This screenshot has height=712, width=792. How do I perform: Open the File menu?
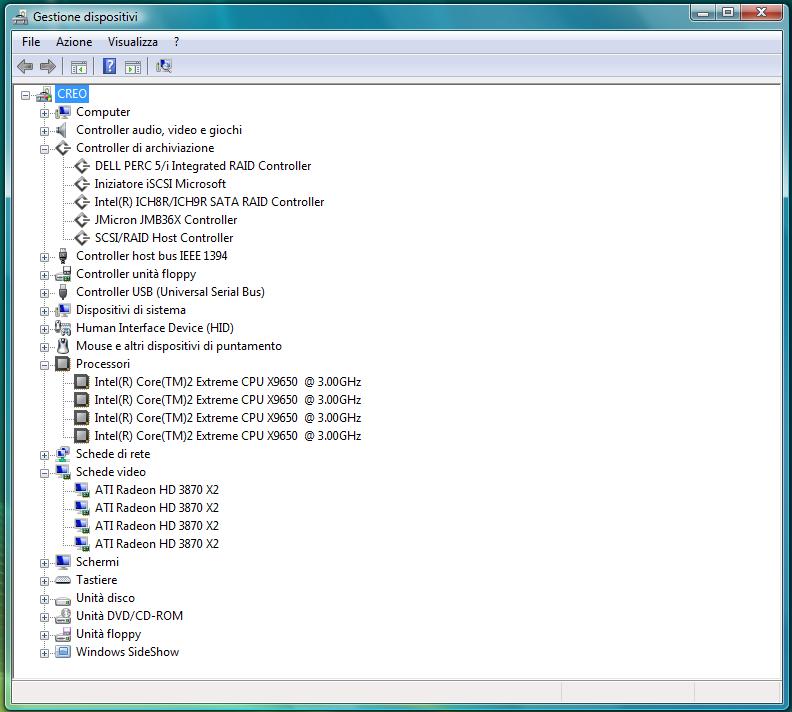pos(31,42)
